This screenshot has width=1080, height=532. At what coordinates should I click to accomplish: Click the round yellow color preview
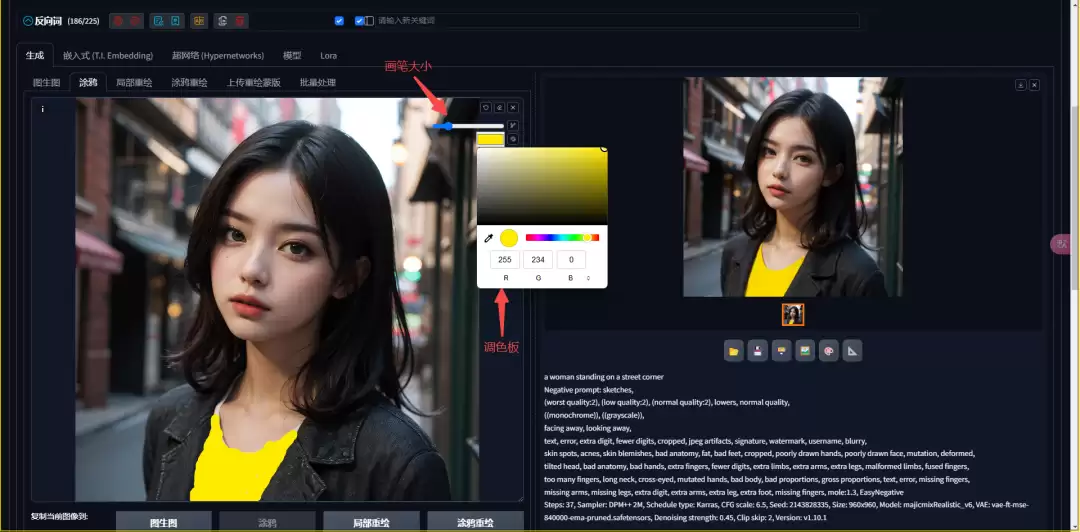tap(509, 238)
